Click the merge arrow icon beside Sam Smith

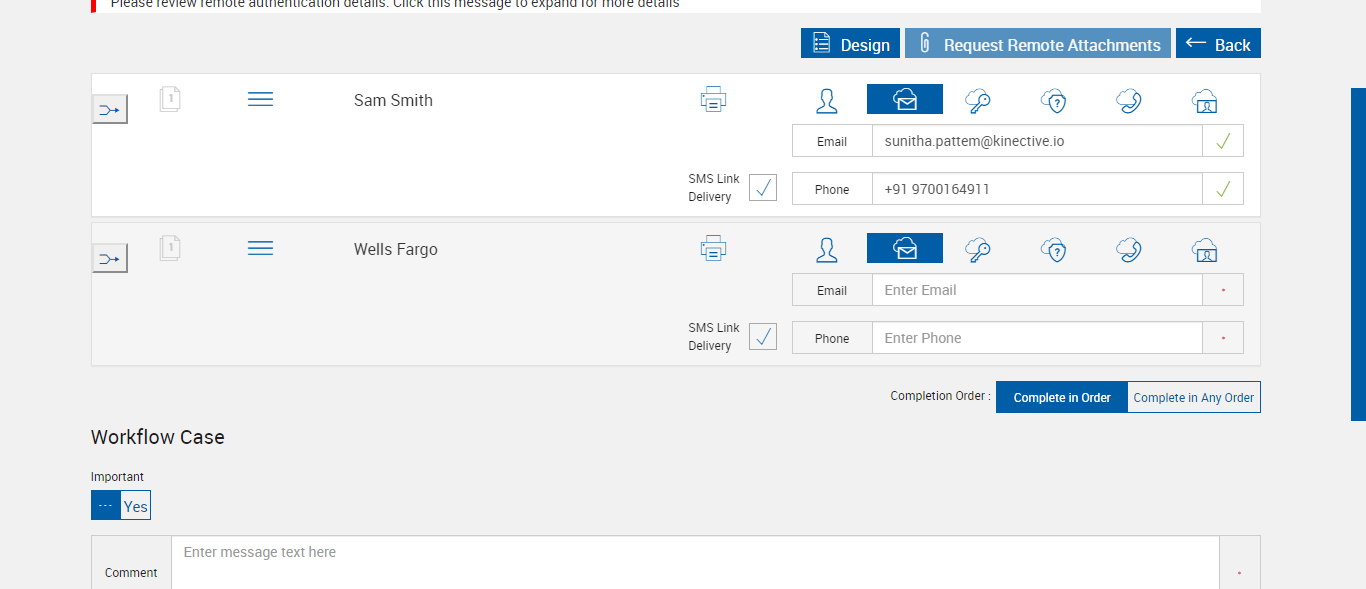(x=110, y=110)
